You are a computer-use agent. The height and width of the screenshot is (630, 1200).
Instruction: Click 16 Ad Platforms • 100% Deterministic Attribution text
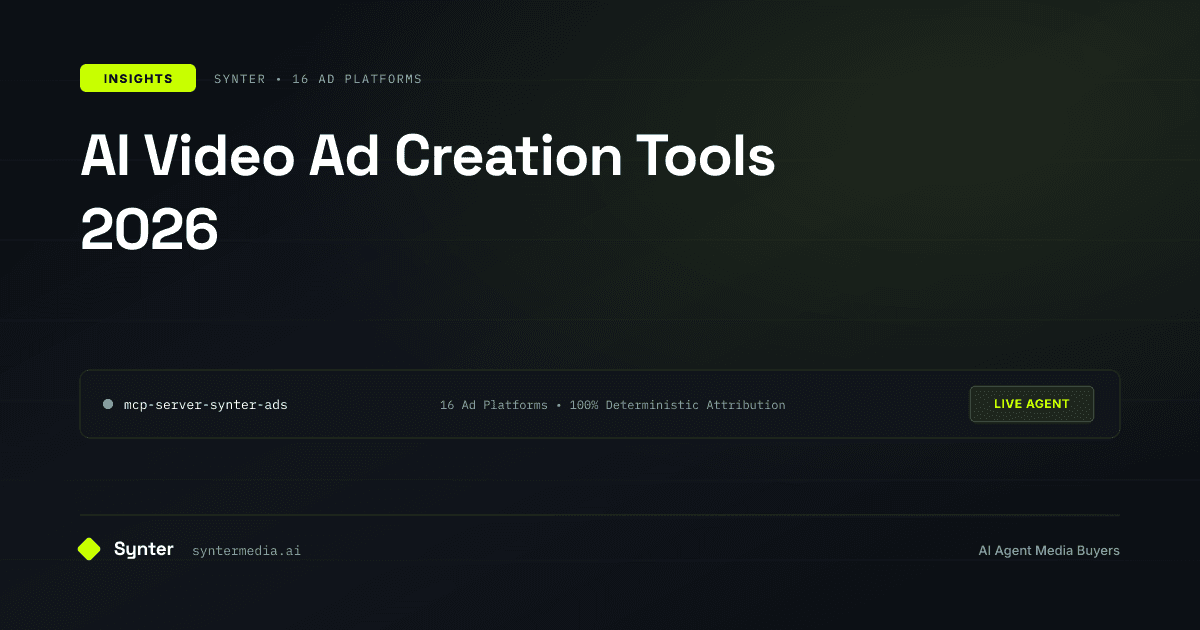613,405
